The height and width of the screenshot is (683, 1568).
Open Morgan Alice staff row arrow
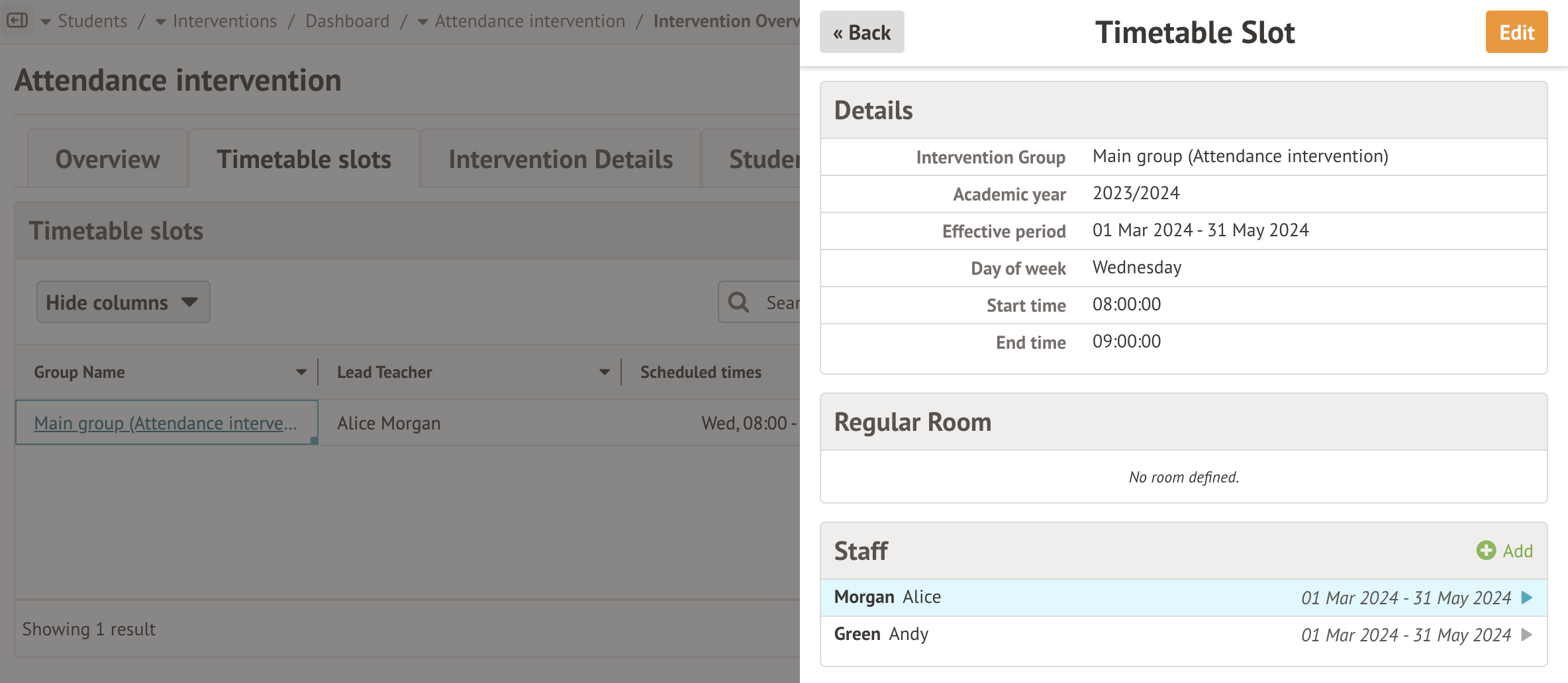point(1528,598)
